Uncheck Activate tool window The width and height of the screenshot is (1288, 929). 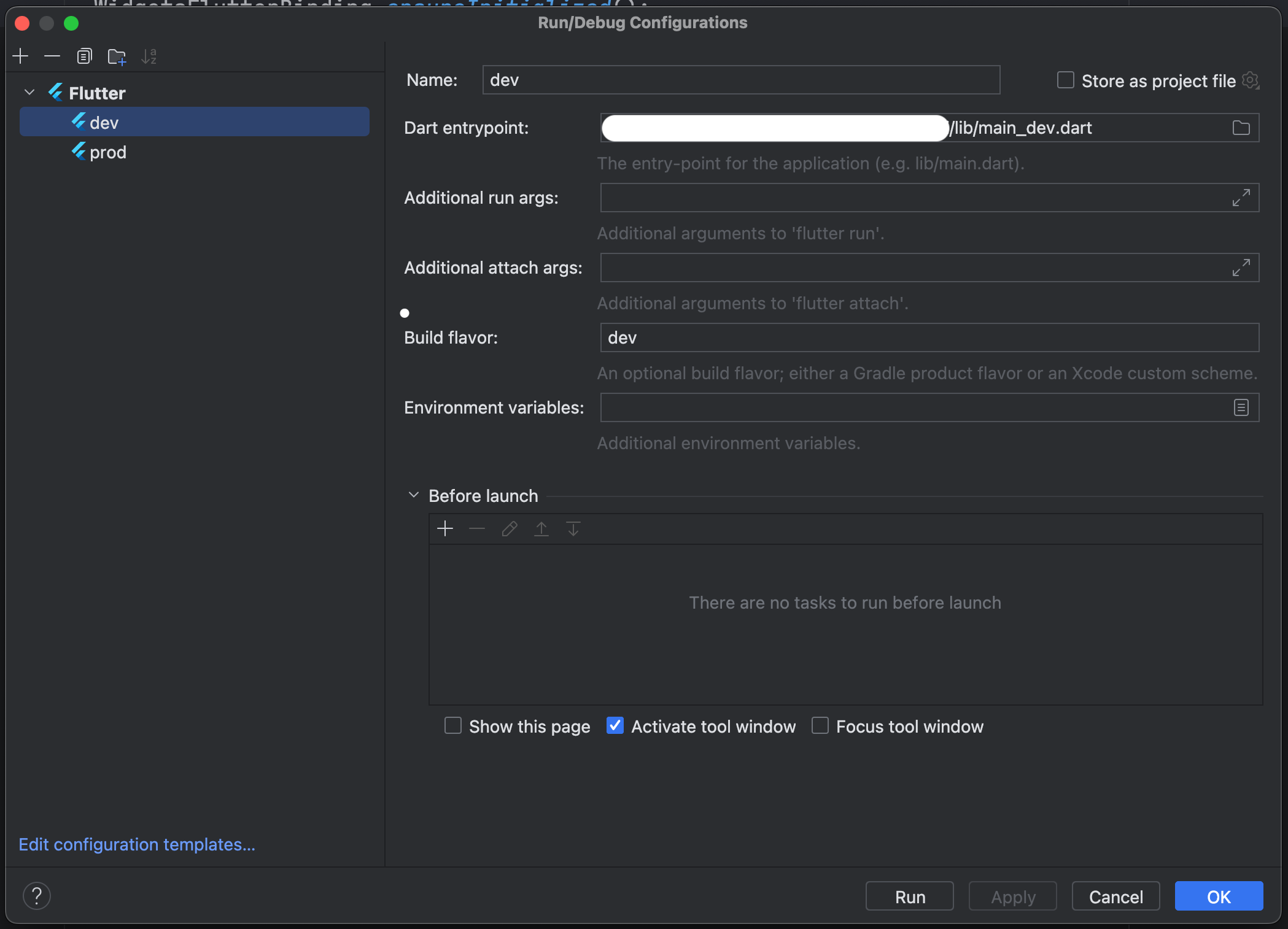(x=615, y=726)
